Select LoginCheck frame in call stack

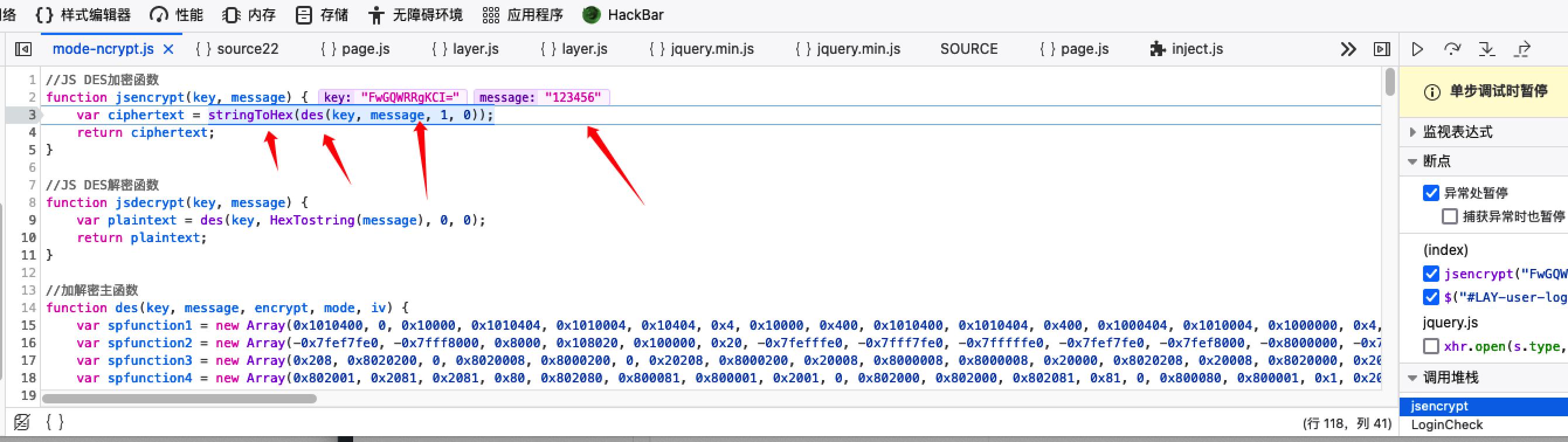[x=1483, y=425]
